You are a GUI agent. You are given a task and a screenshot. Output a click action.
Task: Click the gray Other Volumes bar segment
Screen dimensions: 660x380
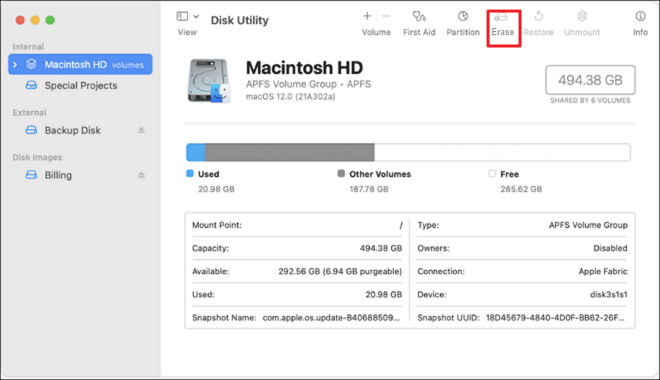pyautogui.click(x=290, y=152)
